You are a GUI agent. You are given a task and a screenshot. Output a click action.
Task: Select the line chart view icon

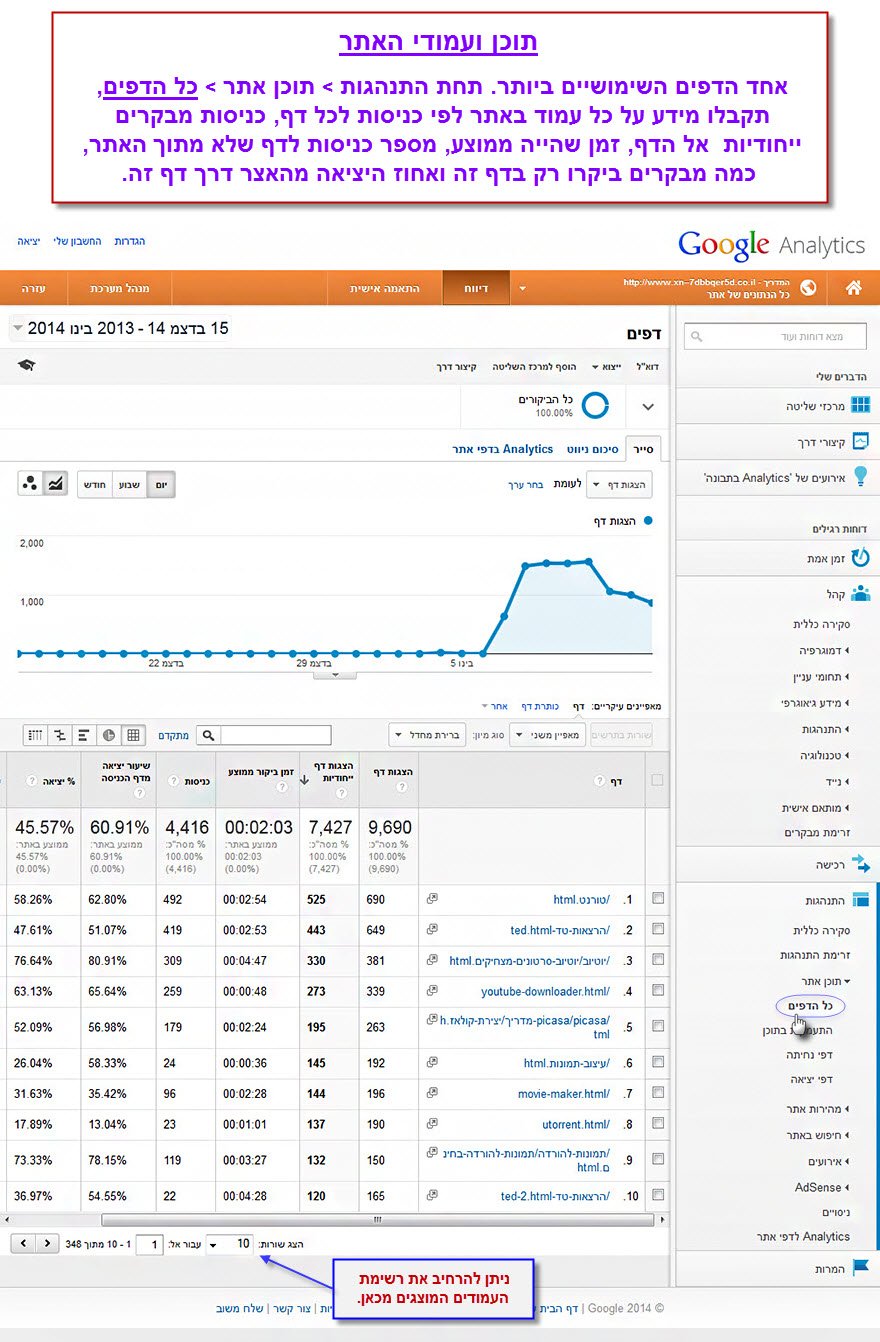pyautogui.click(x=57, y=484)
